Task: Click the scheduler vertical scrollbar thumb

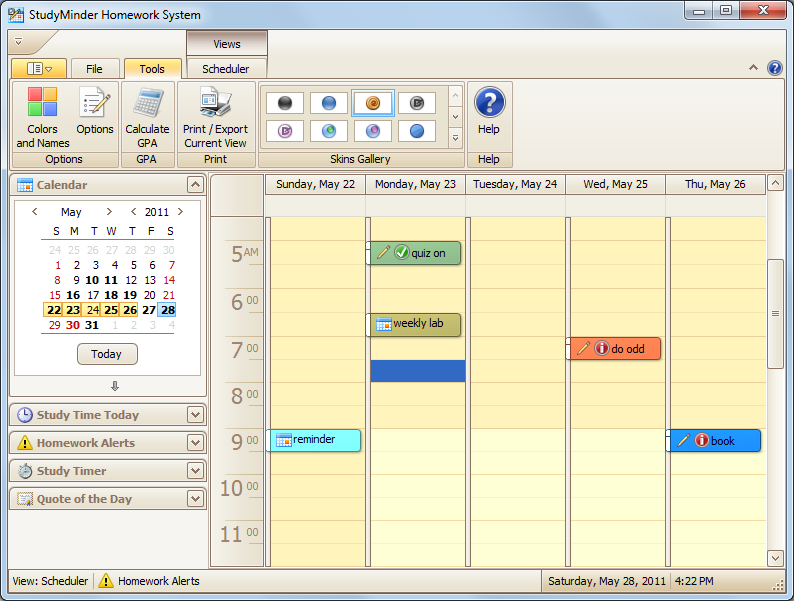Action: click(775, 314)
